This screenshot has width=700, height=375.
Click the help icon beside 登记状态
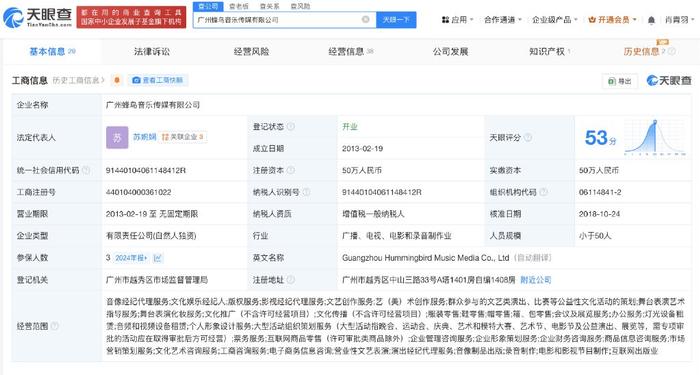click(x=291, y=126)
